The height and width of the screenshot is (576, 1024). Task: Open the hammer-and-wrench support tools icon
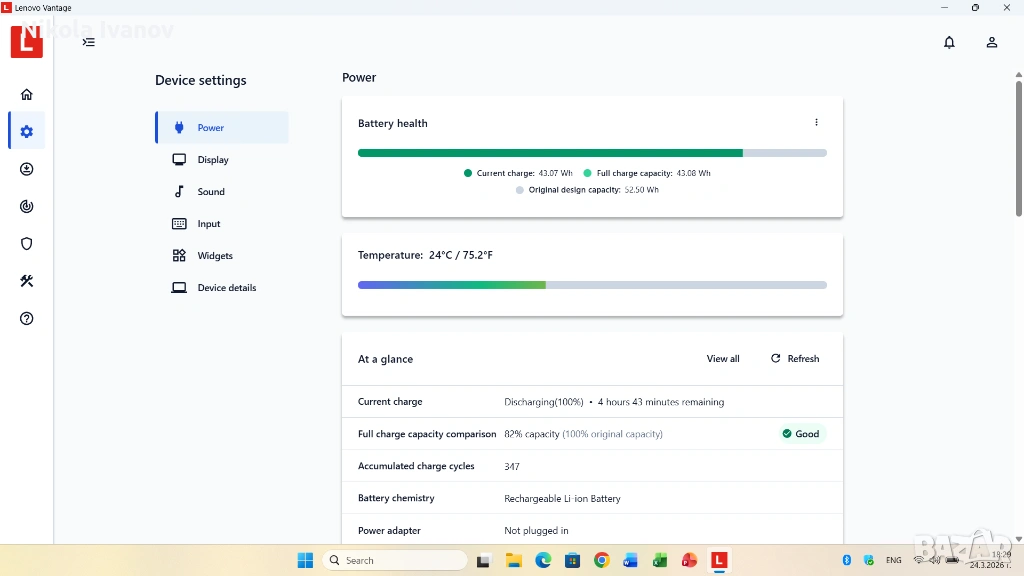tap(27, 282)
